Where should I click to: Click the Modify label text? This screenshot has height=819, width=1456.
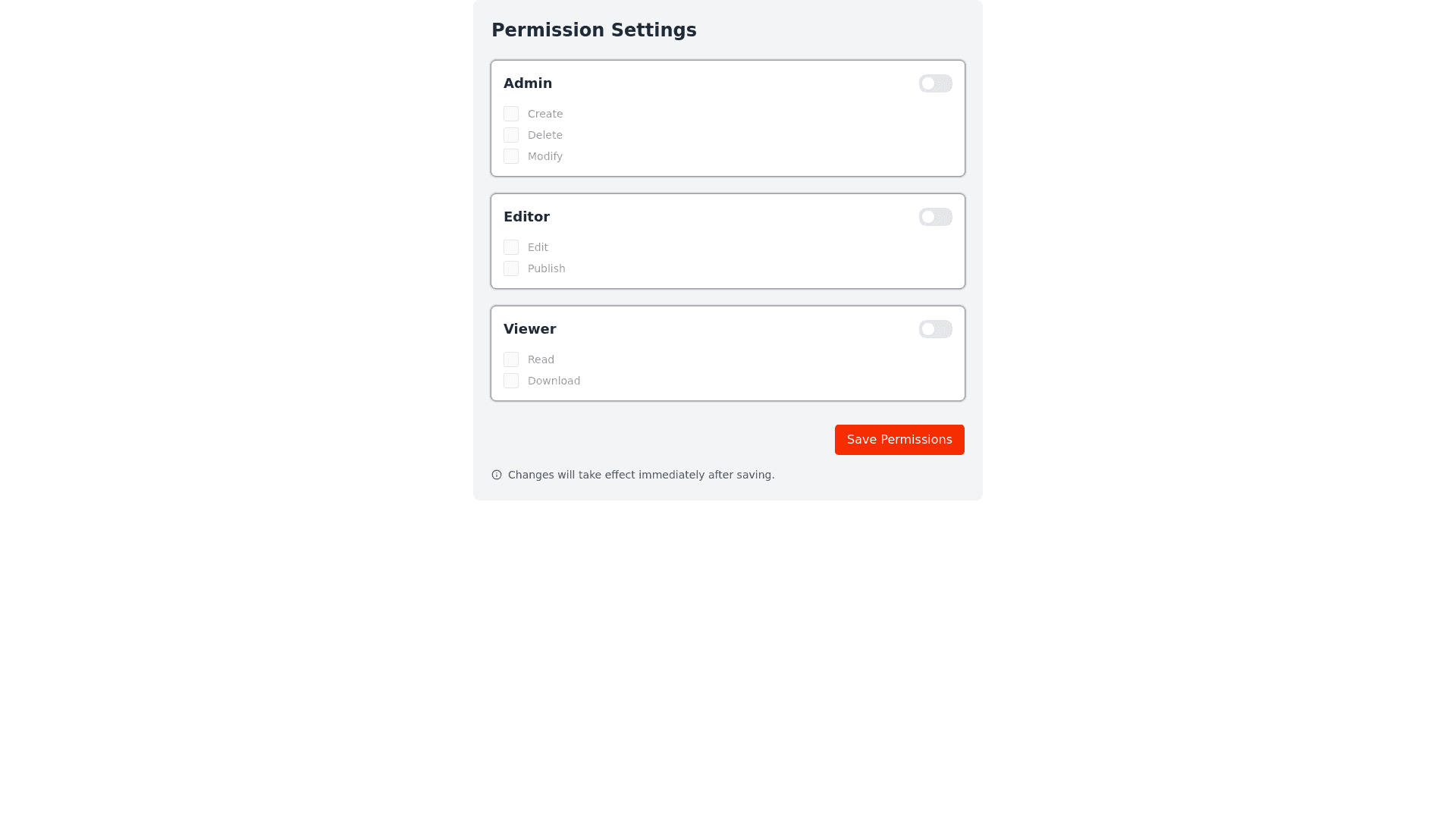point(544,156)
